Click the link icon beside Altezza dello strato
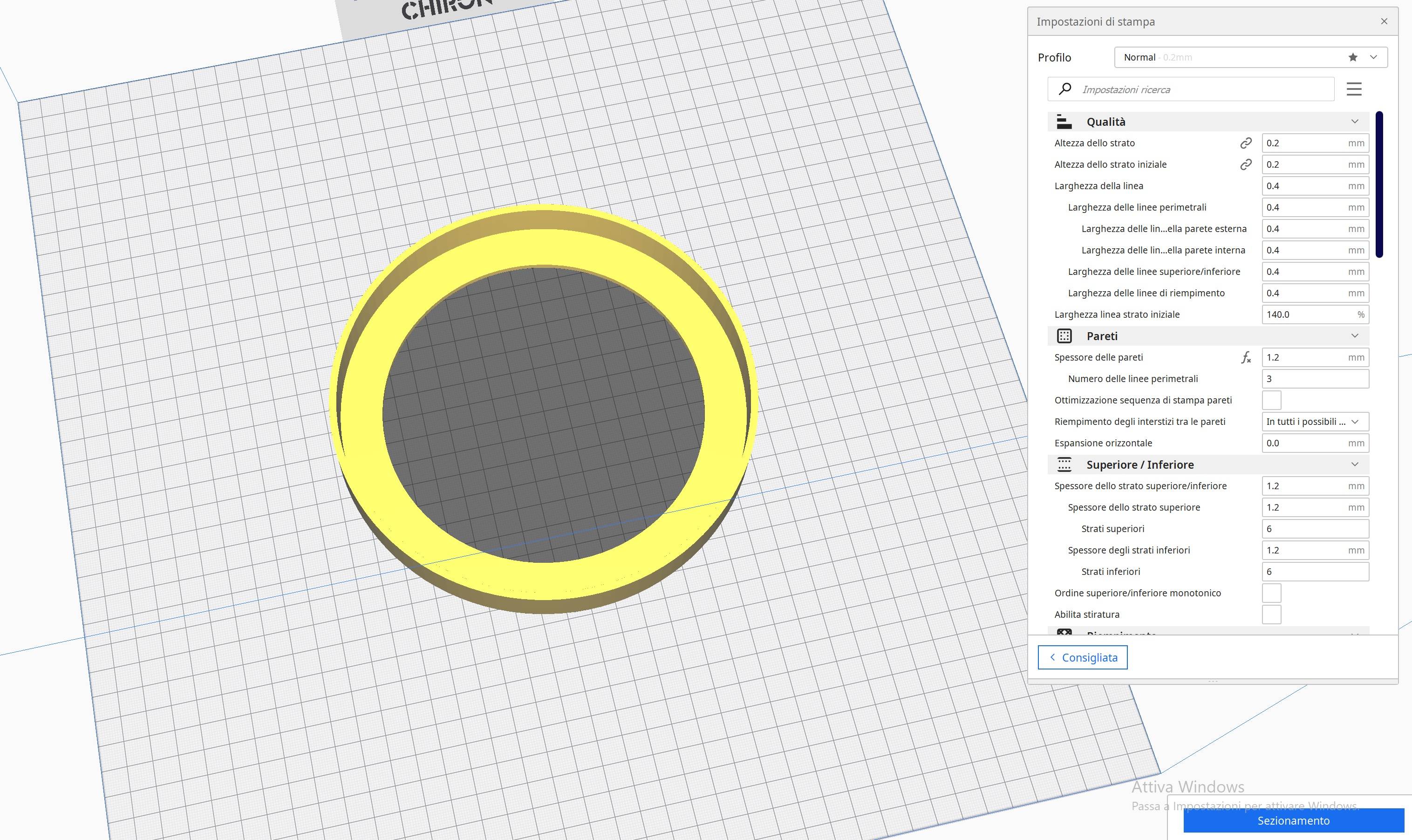1412x840 pixels. [x=1246, y=143]
